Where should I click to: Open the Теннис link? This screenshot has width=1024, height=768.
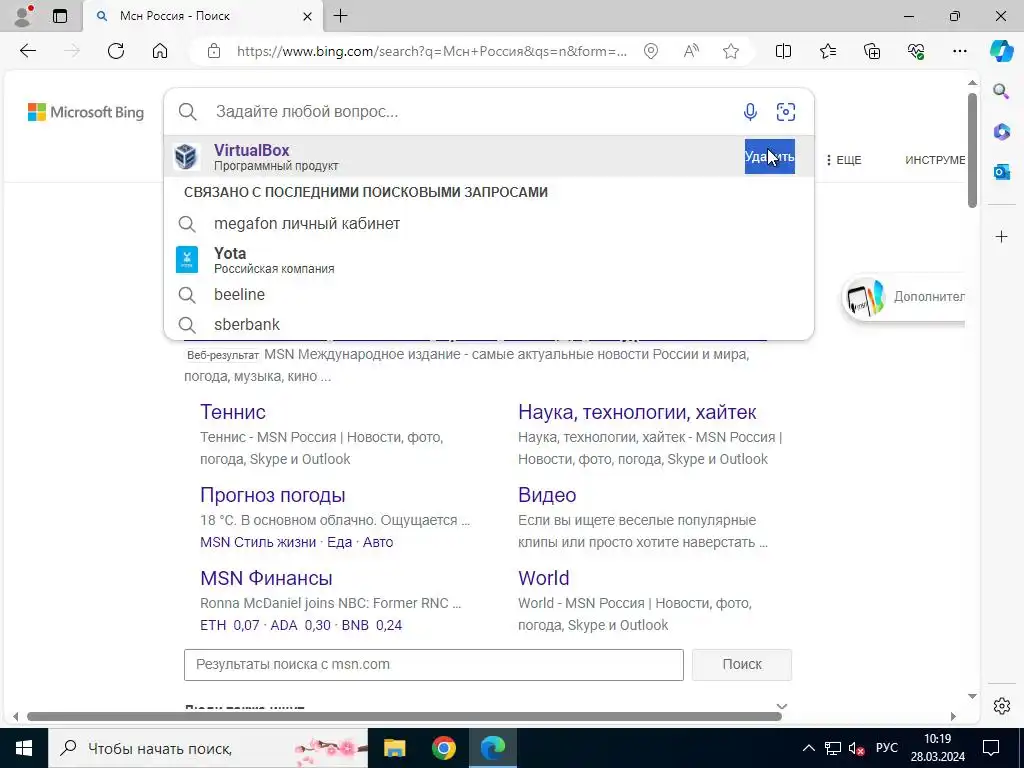[x=232, y=412]
